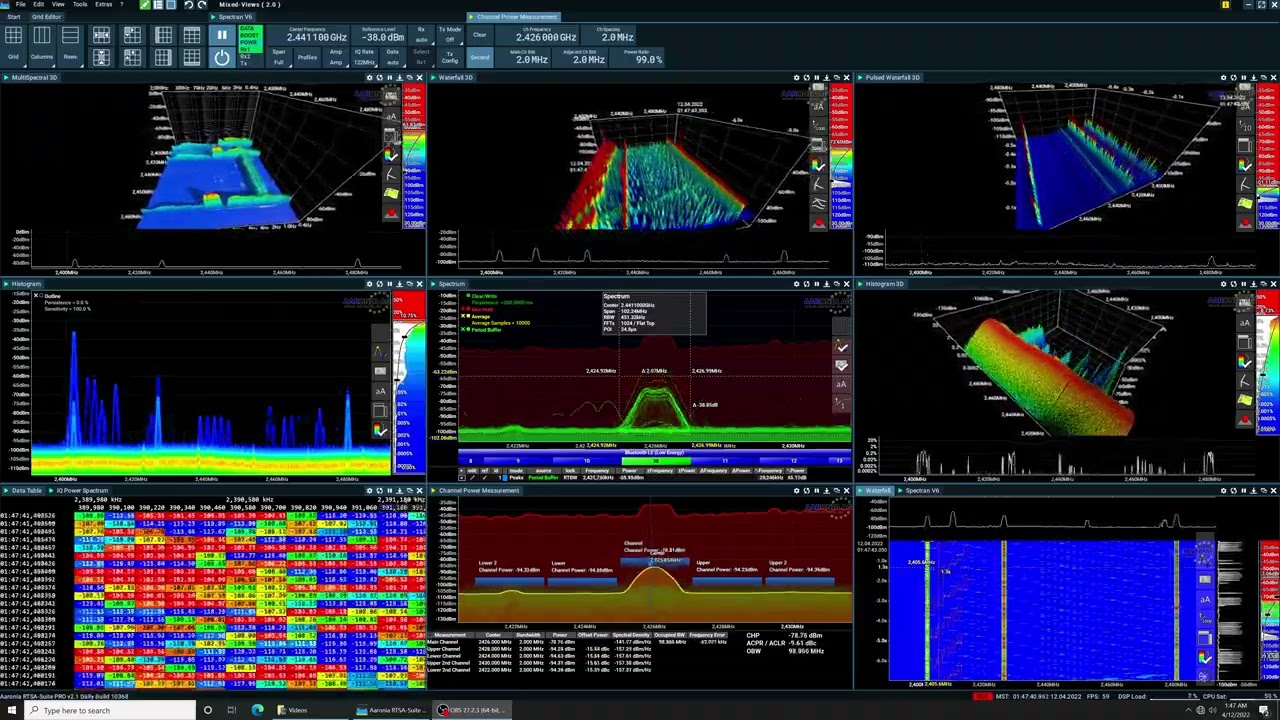Click the green pencil edit icon
This screenshot has width=1280, height=720.
pyautogui.click(x=145, y=5)
